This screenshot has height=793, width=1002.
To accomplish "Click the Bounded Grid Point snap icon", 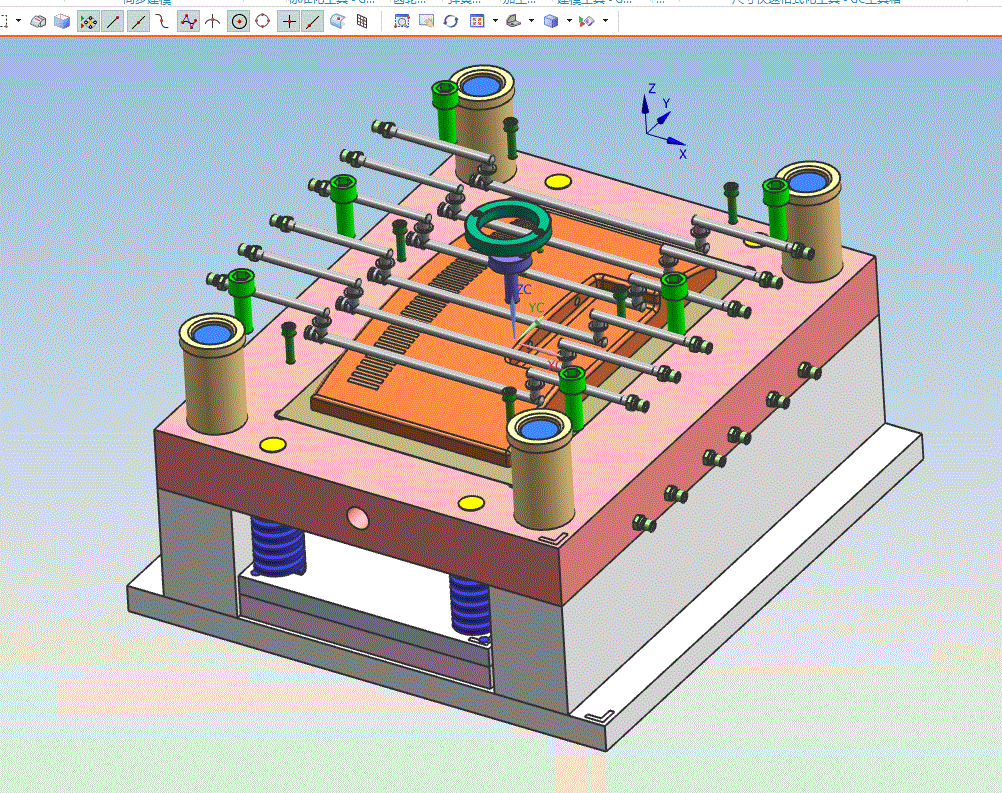I will (362, 22).
